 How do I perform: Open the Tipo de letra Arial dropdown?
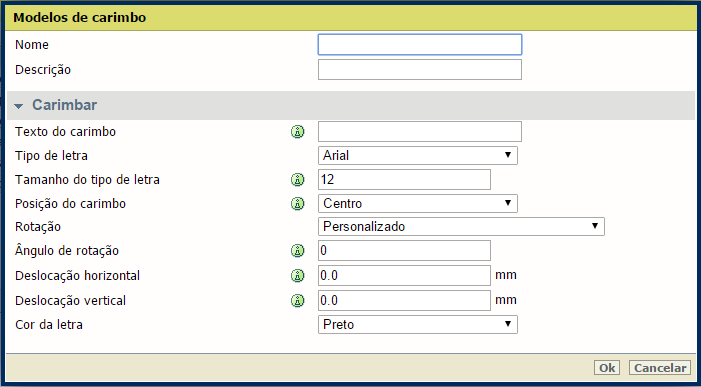click(x=418, y=156)
